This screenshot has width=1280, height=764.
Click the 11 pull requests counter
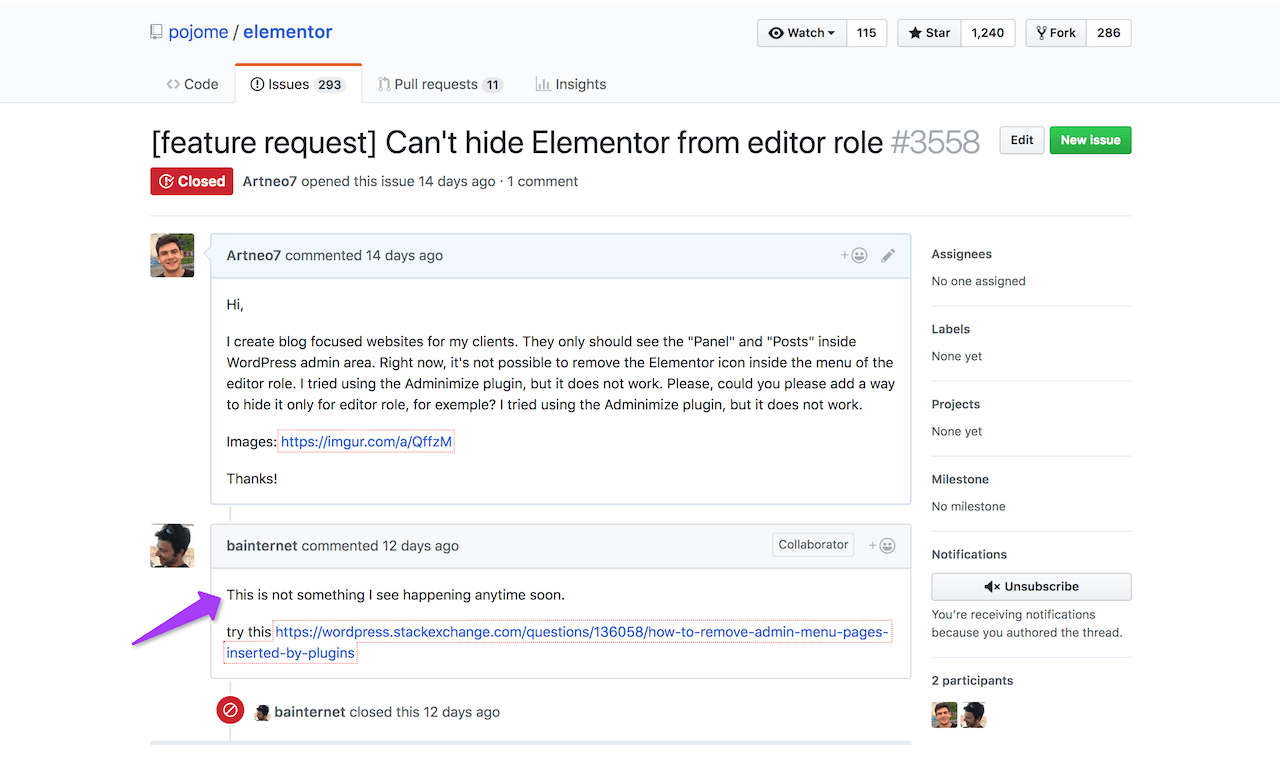tap(492, 85)
